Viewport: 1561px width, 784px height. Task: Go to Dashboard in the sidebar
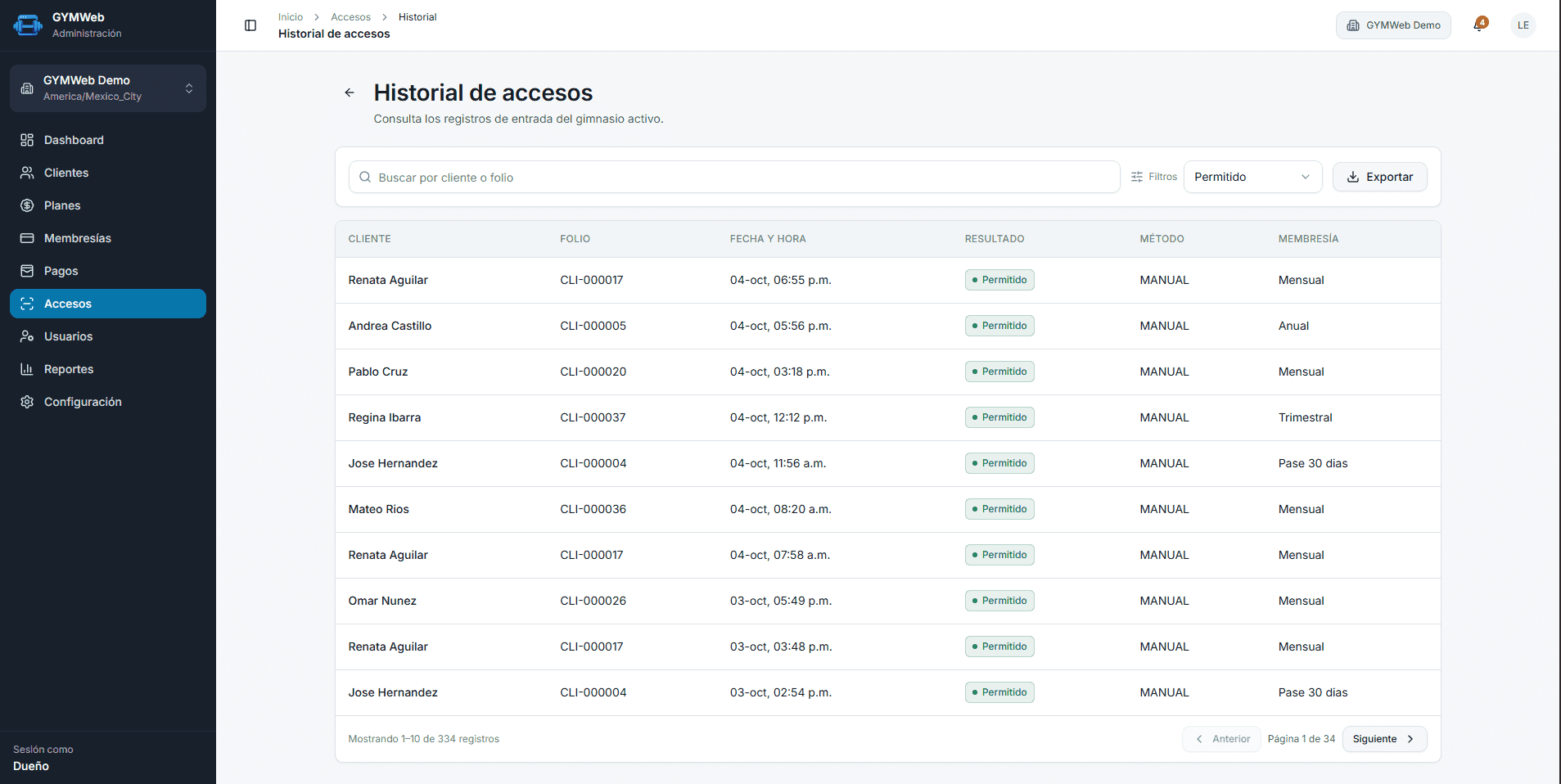click(108, 140)
